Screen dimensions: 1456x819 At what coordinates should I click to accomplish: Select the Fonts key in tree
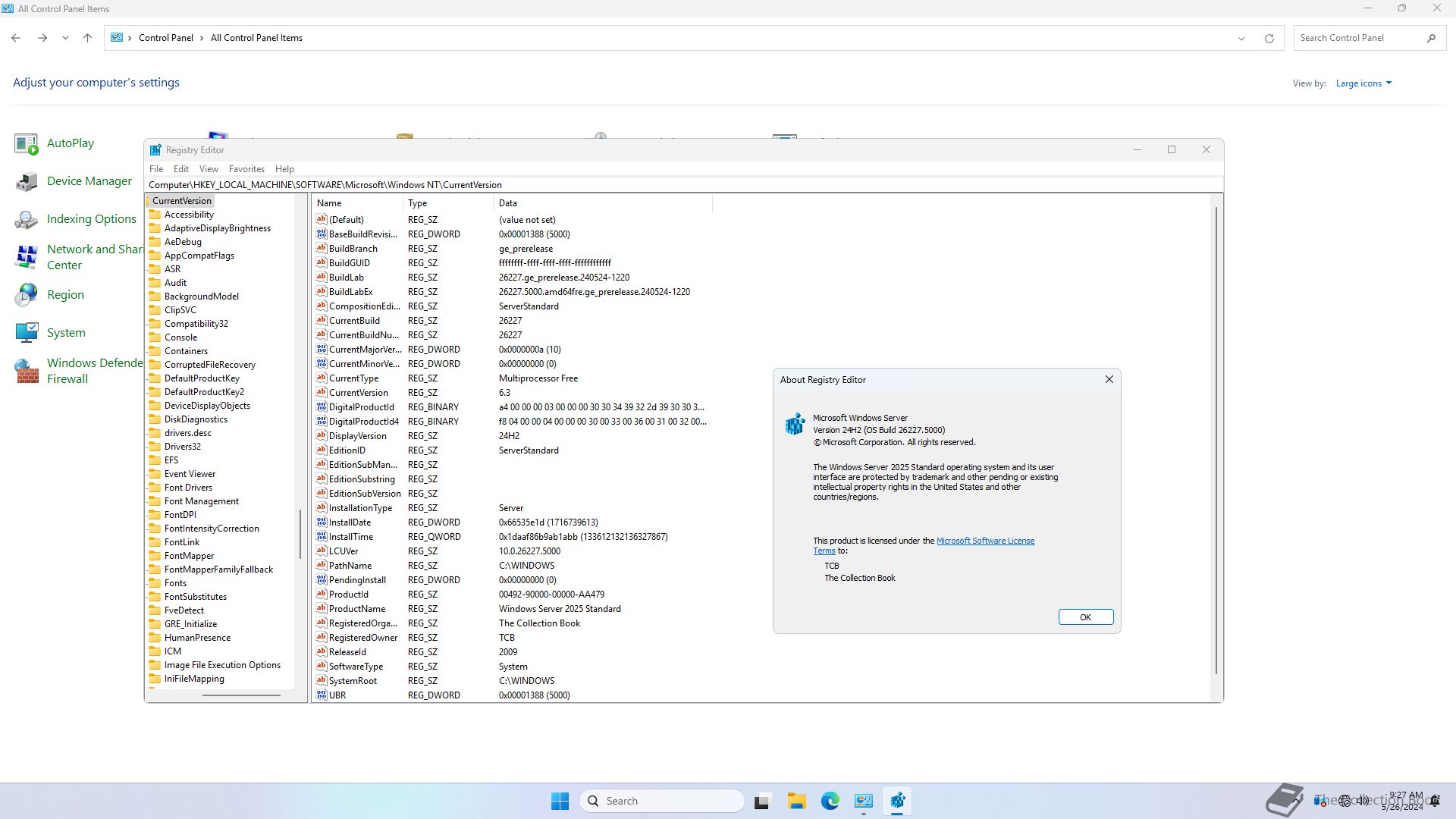coord(175,583)
